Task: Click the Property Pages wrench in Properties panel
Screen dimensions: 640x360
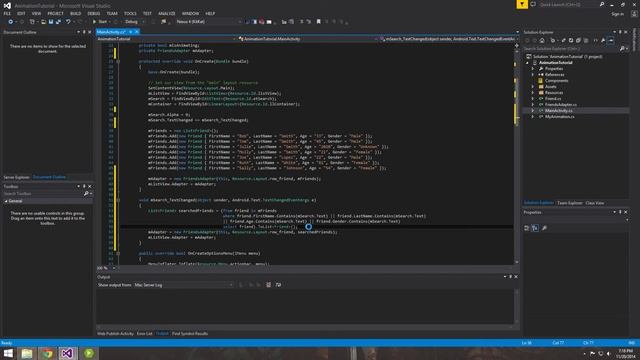Action: point(544,228)
